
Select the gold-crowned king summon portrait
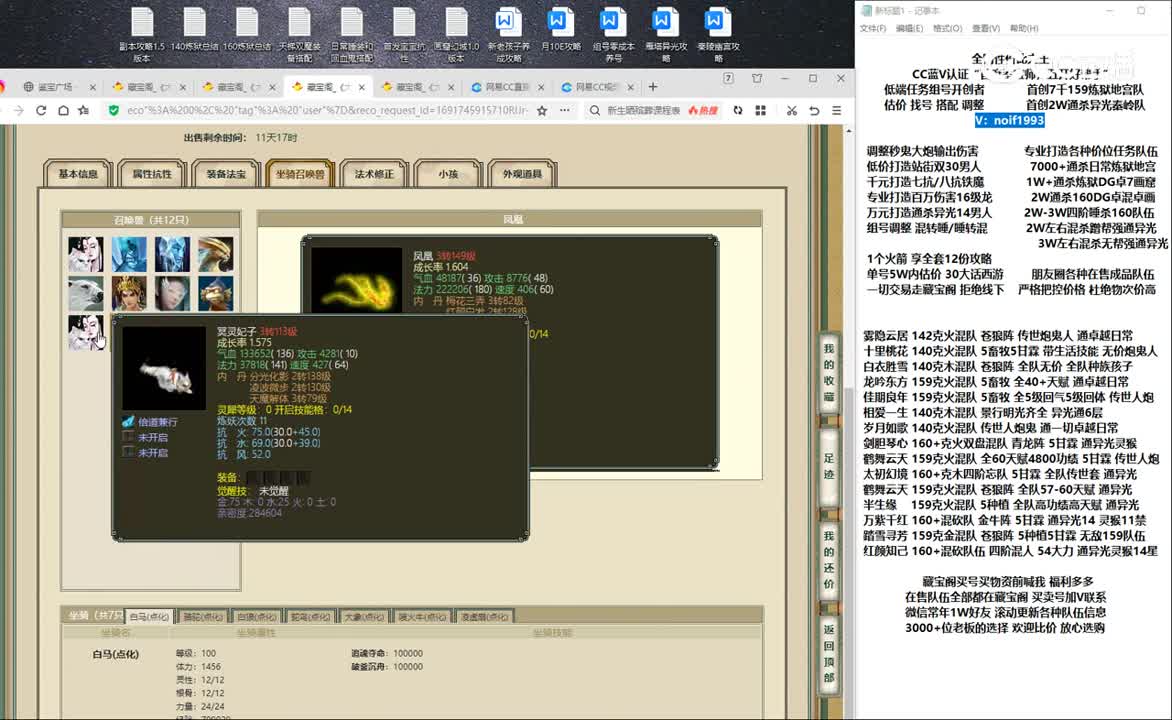129,293
